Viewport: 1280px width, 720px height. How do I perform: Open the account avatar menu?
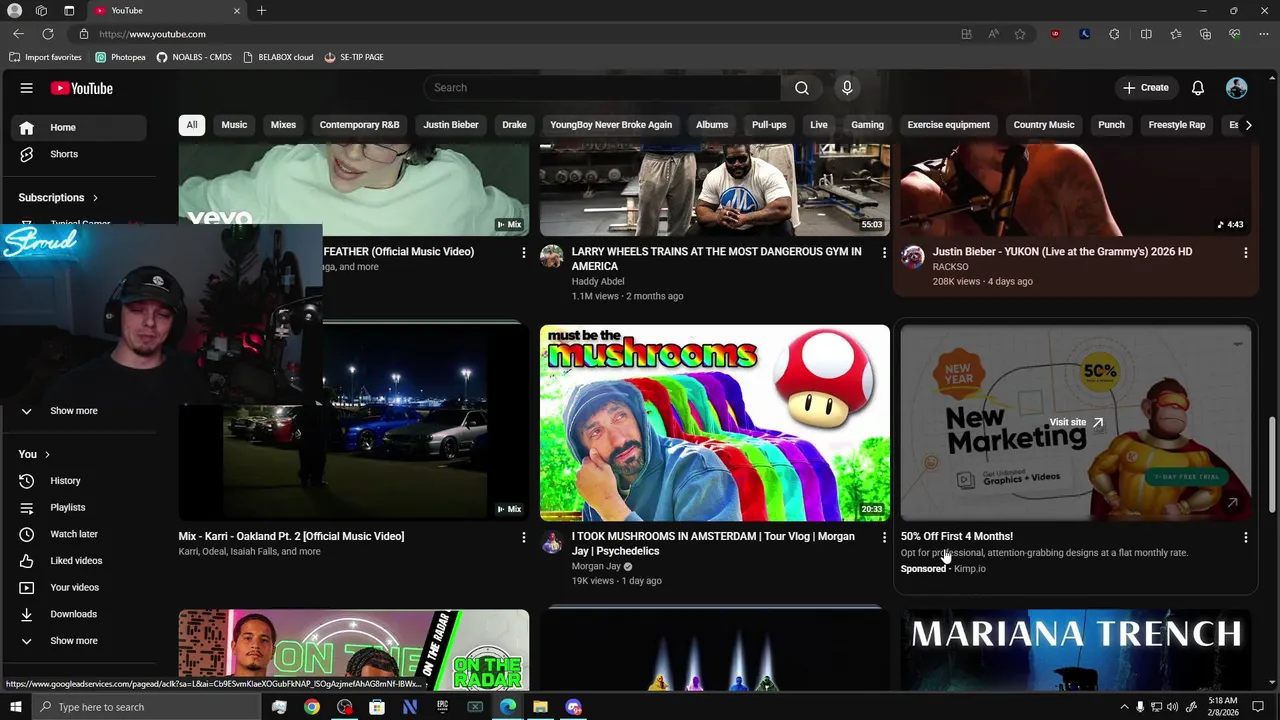[x=1237, y=88]
